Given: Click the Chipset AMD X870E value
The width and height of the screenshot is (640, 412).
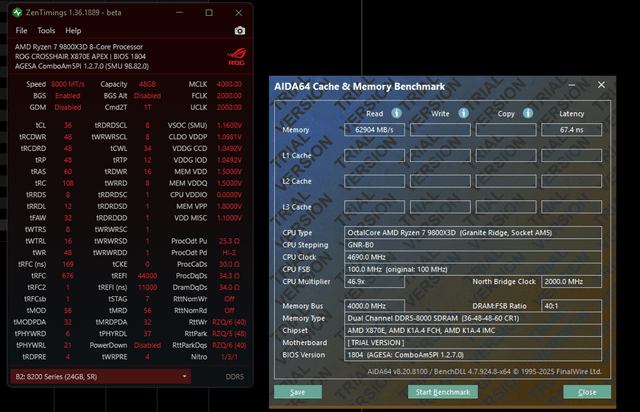Looking at the screenshot, I should pyautogui.click(x=473, y=330).
